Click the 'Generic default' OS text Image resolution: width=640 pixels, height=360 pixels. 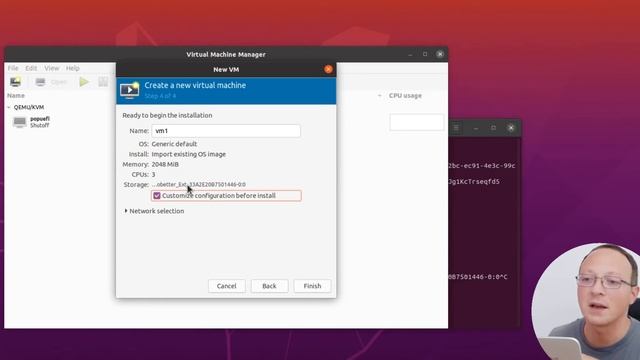(174, 144)
